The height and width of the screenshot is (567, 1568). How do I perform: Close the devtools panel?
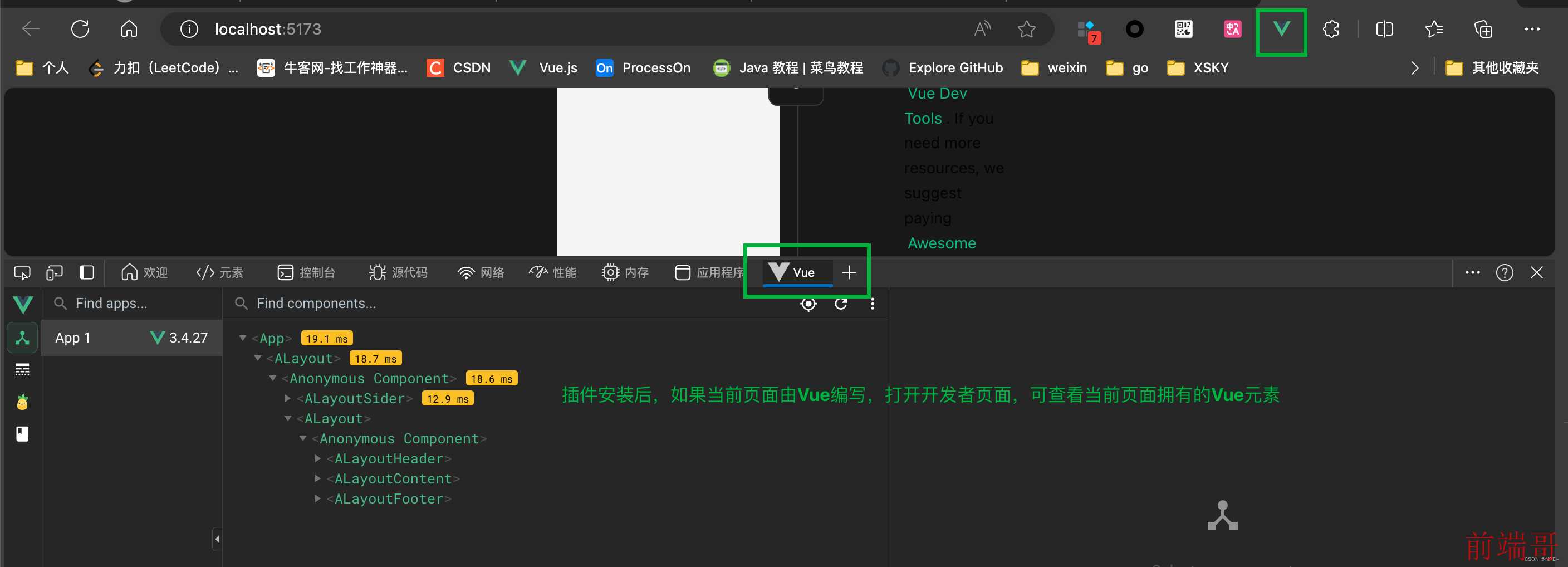(1536, 272)
